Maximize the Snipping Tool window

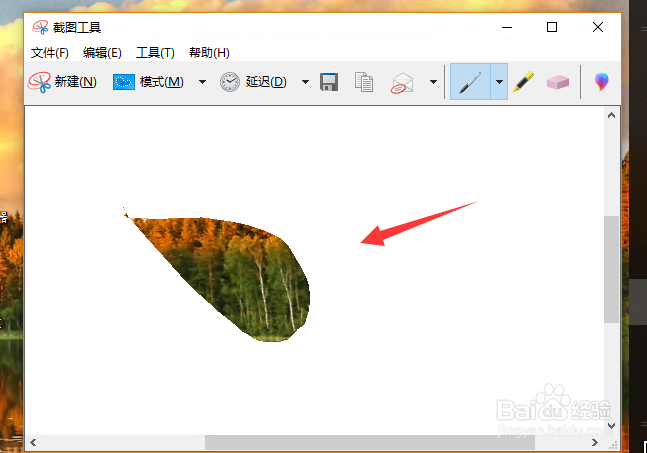pyautogui.click(x=552, y=27)
